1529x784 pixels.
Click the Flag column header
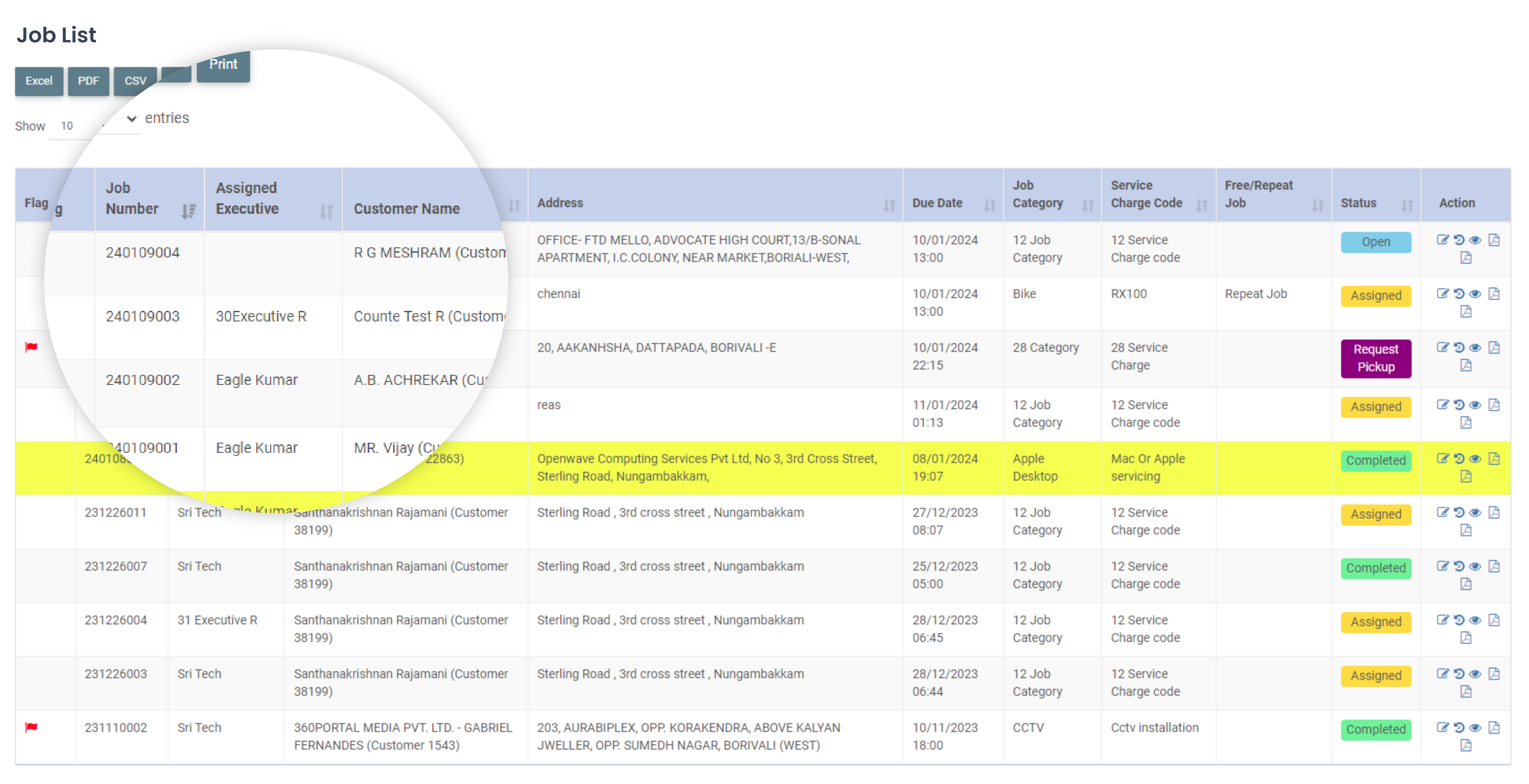click(x=36, y=203)
